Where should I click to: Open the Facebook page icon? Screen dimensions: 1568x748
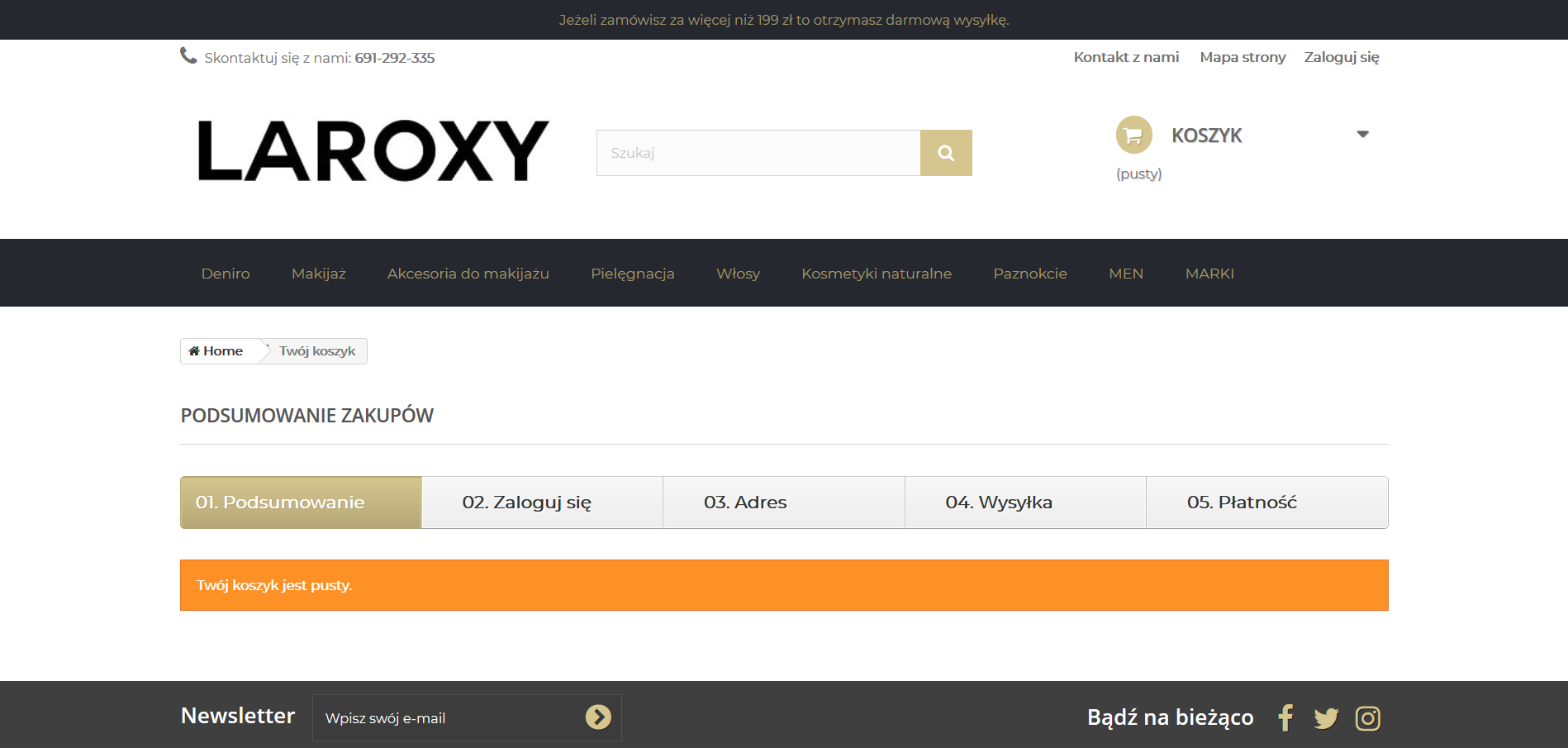1285,717
